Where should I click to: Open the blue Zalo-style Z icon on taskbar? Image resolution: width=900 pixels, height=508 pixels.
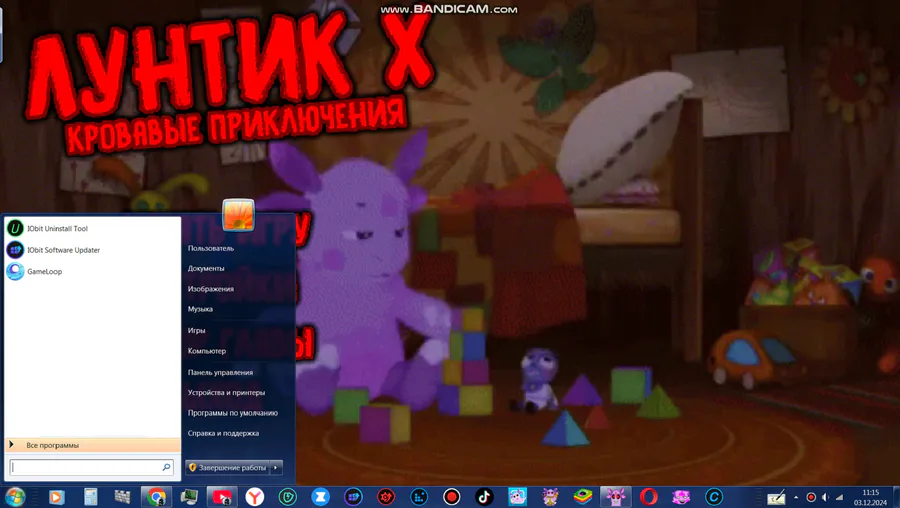tap(320, 497)
